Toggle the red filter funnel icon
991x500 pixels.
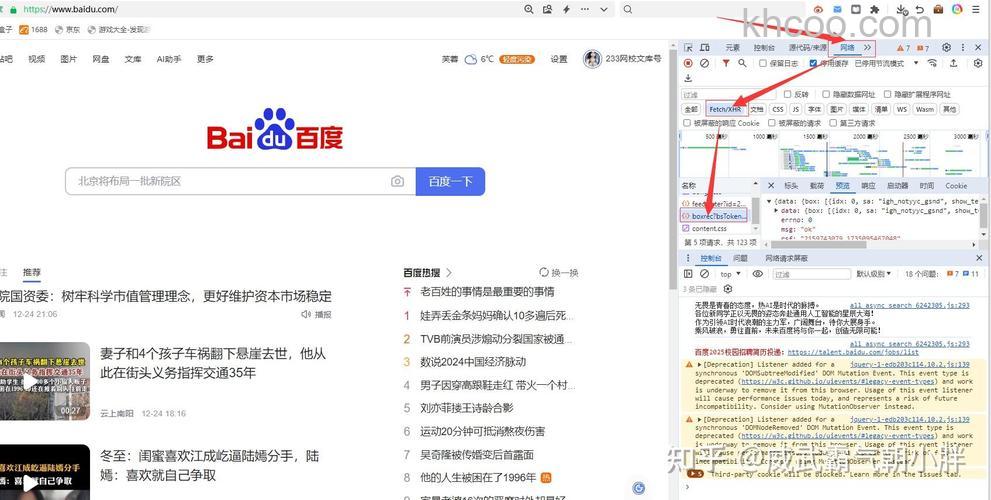(726, 63)
